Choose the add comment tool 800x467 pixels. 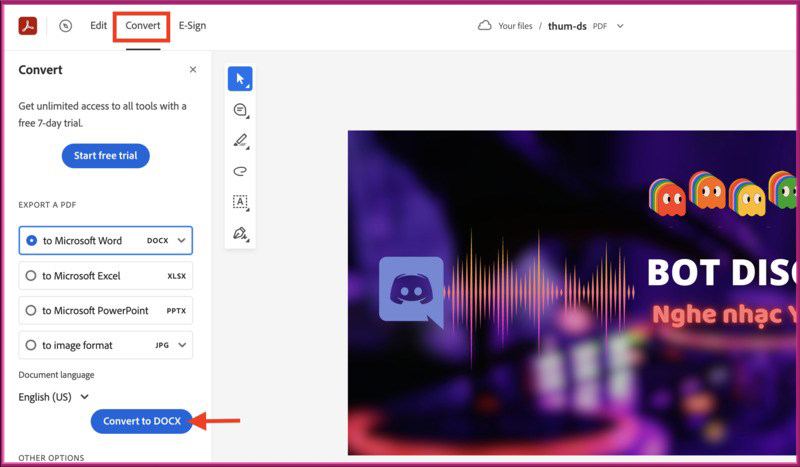tap(240, 110)
